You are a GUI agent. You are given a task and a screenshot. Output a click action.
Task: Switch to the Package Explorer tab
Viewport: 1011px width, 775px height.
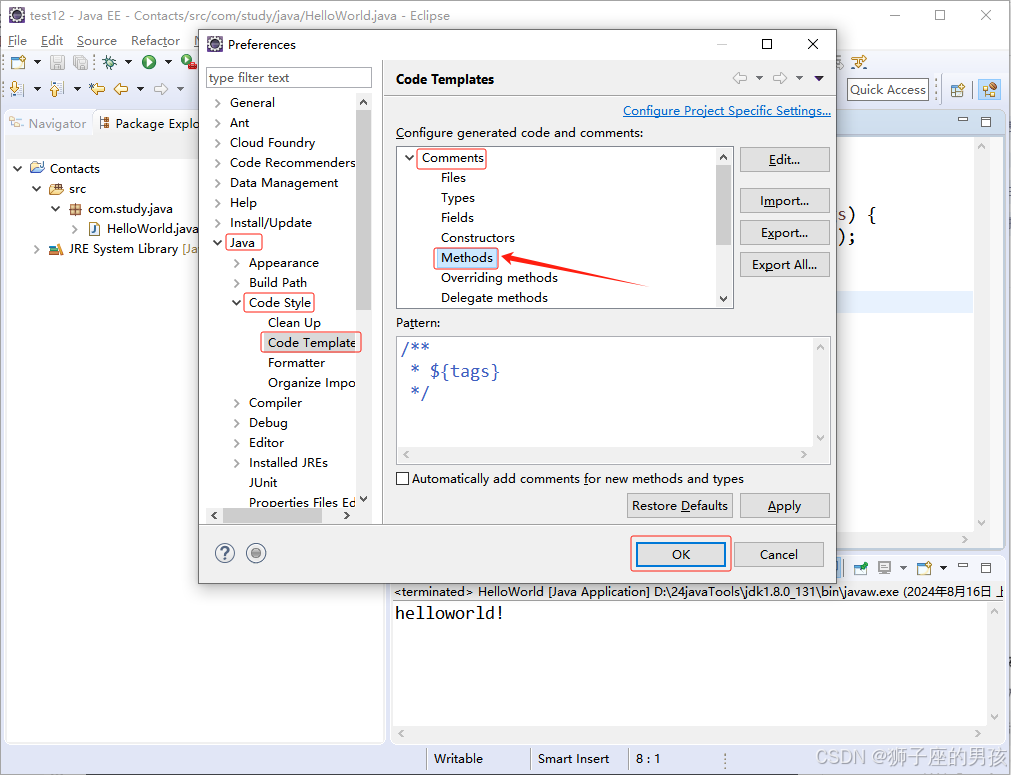point(149,123)
